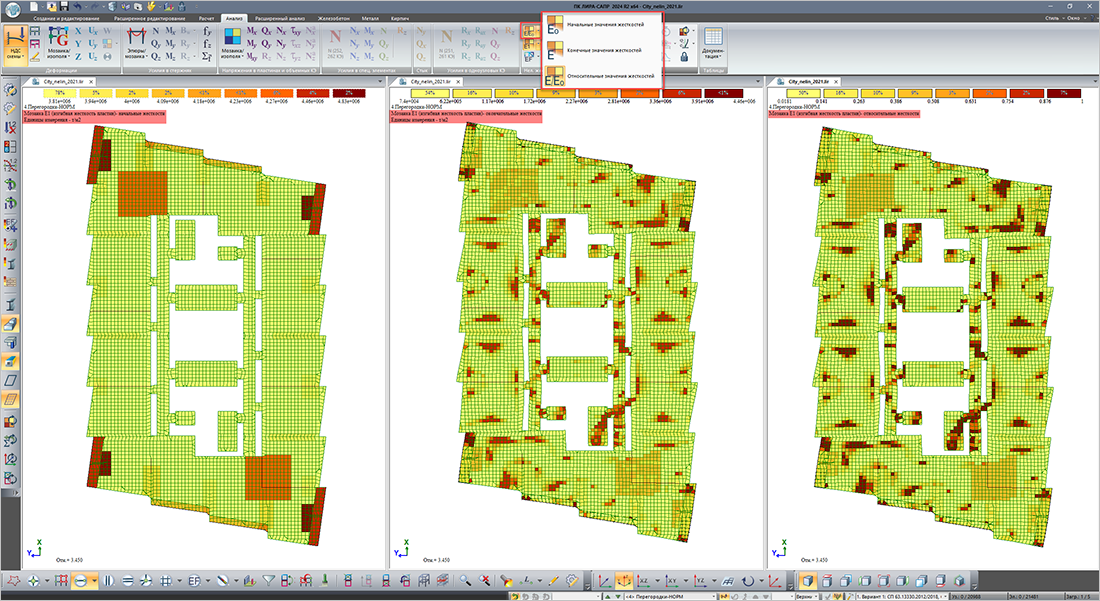The width and height of the screenshot is (1100, 601).
Task: Go to the Металл ribbon tab
Action: [370, 18]
